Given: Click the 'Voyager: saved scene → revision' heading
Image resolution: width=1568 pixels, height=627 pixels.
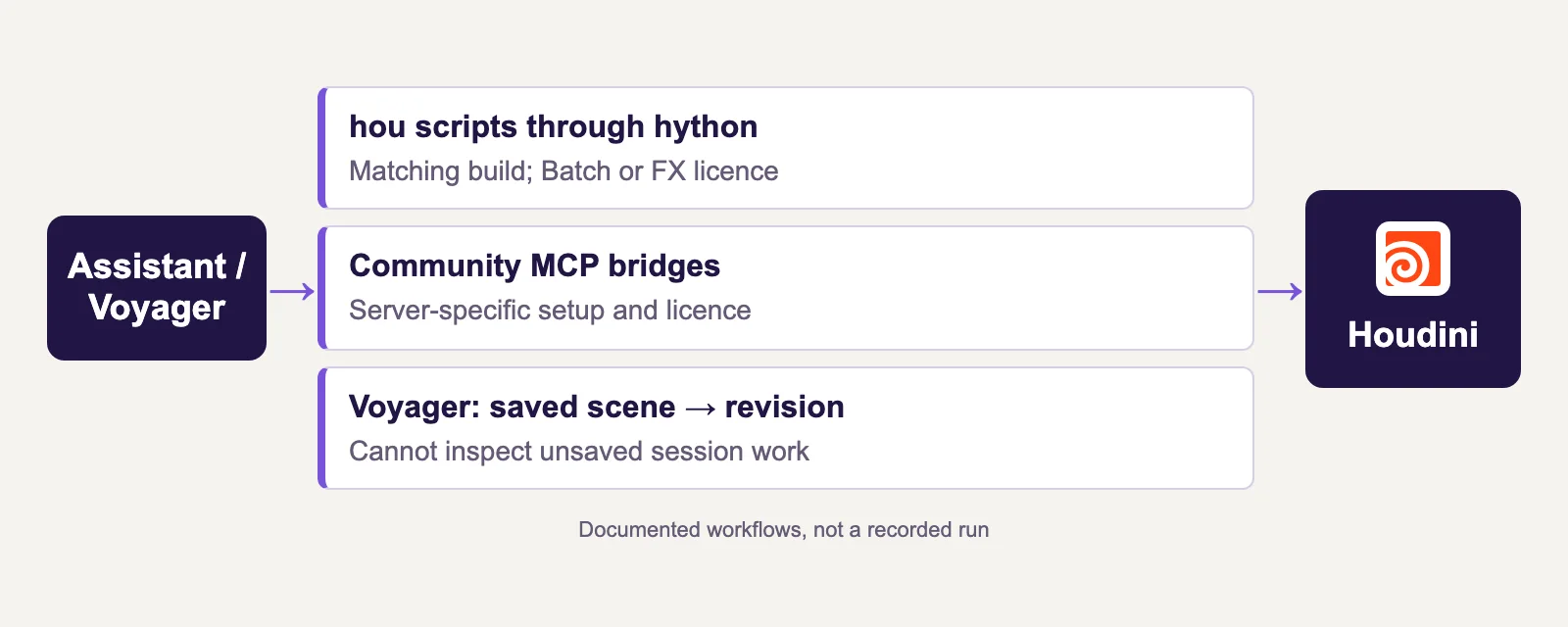Looking at the screenshot, I should click(596, 407).
